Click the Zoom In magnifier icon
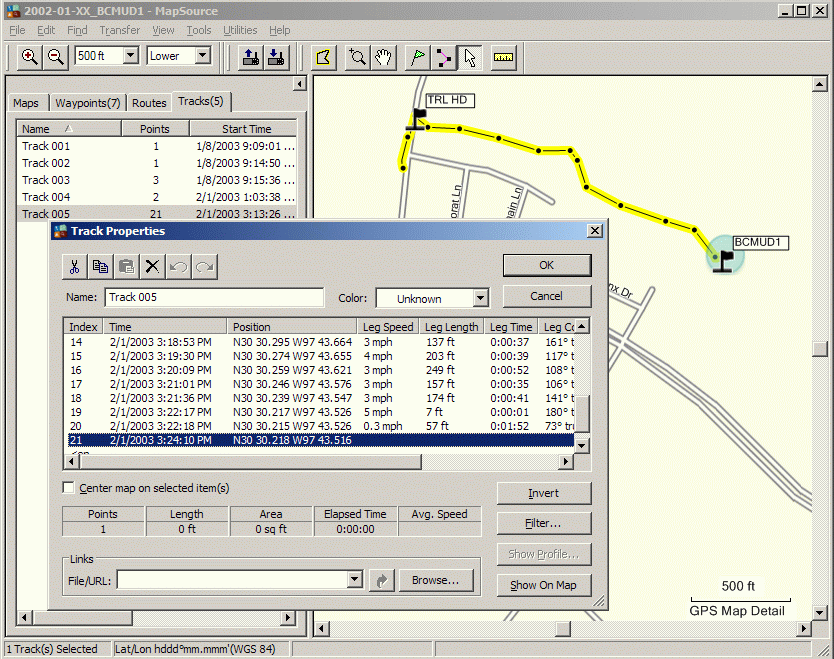The image size is (834, 659). (x=30, y=57)
